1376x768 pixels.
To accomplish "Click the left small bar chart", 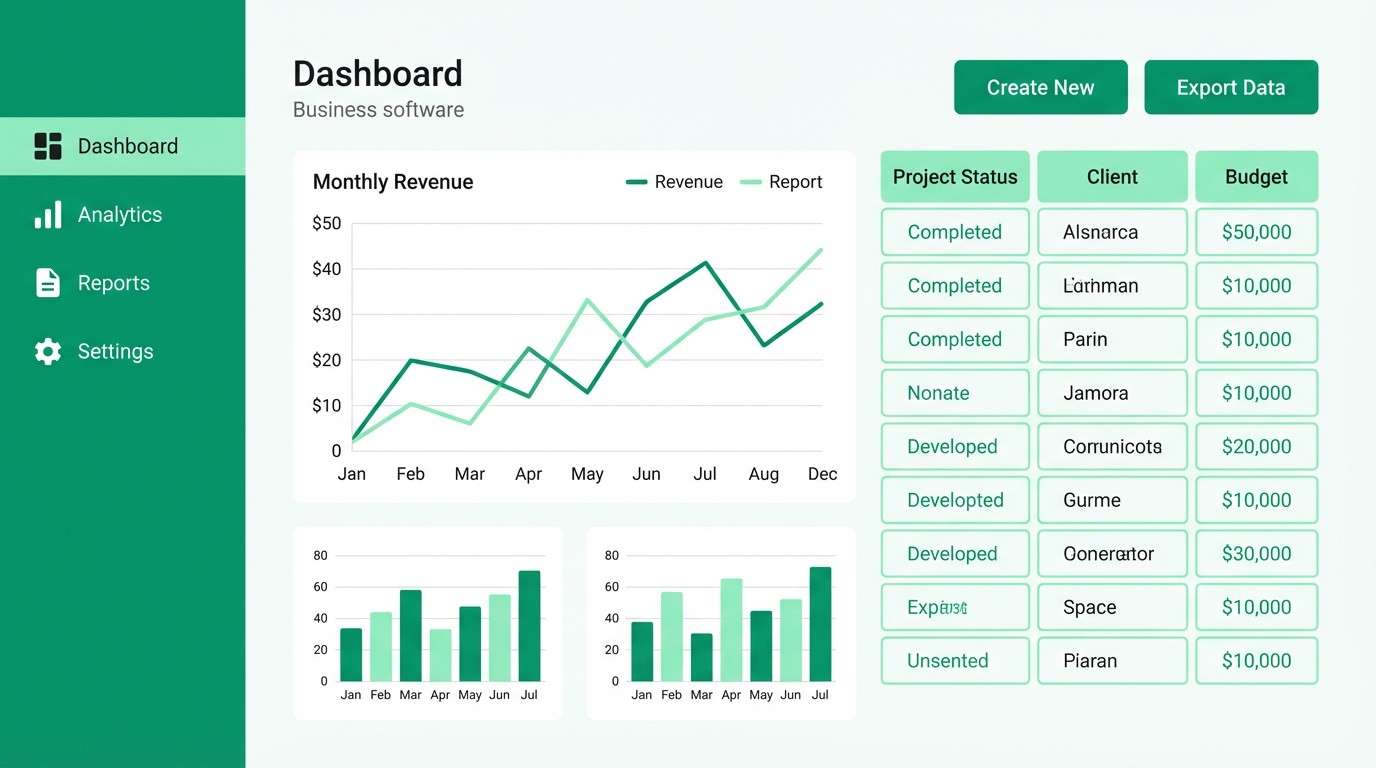I will pyautogui.click(x=427, y=622).
